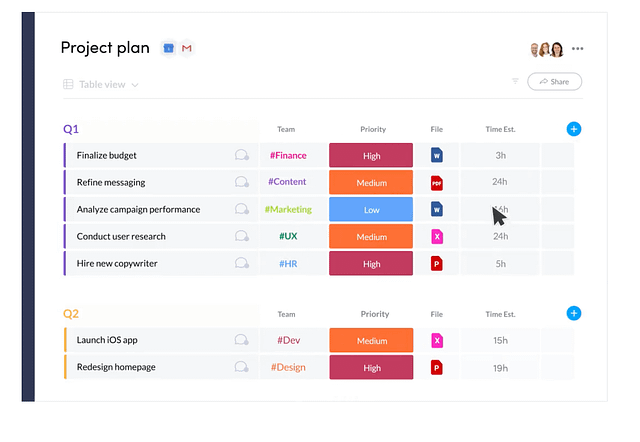The height and width of the screenshot is (442, 640).
Task: Open the Google Calendar integration icon
Action: click(x=169, y=48)
